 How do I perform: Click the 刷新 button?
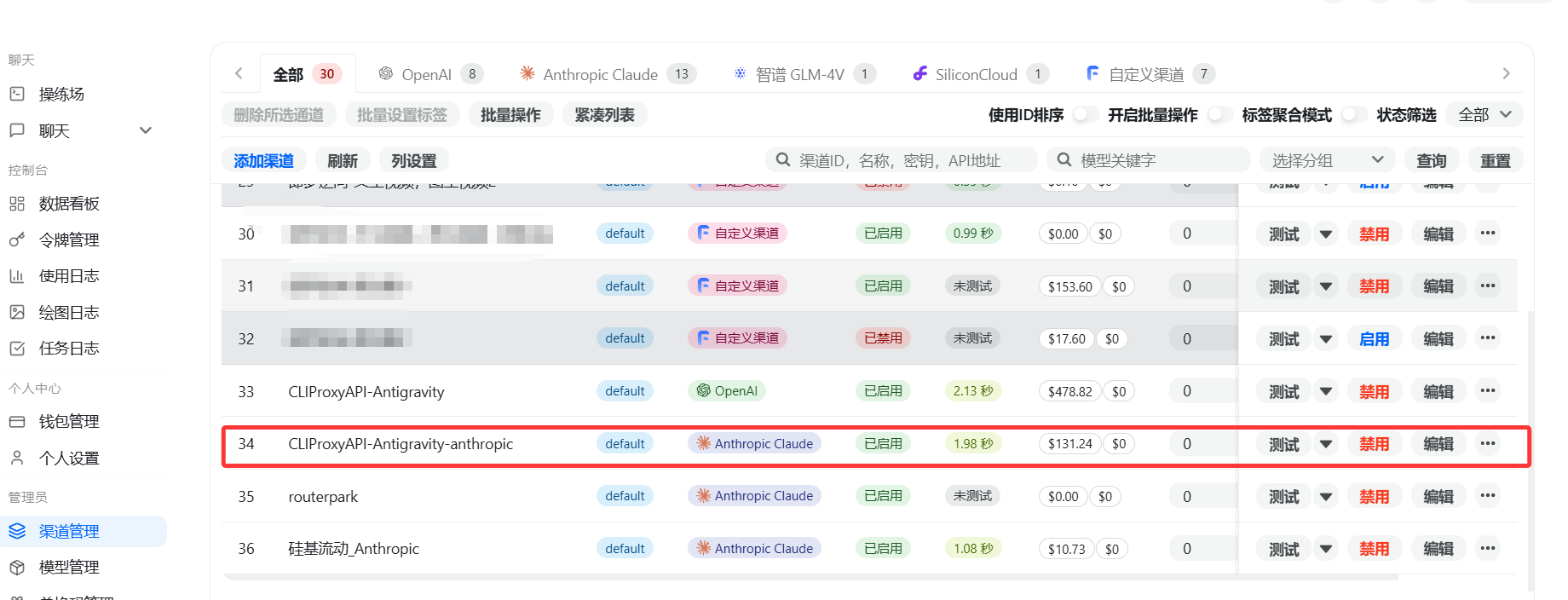tap(343, 160)
